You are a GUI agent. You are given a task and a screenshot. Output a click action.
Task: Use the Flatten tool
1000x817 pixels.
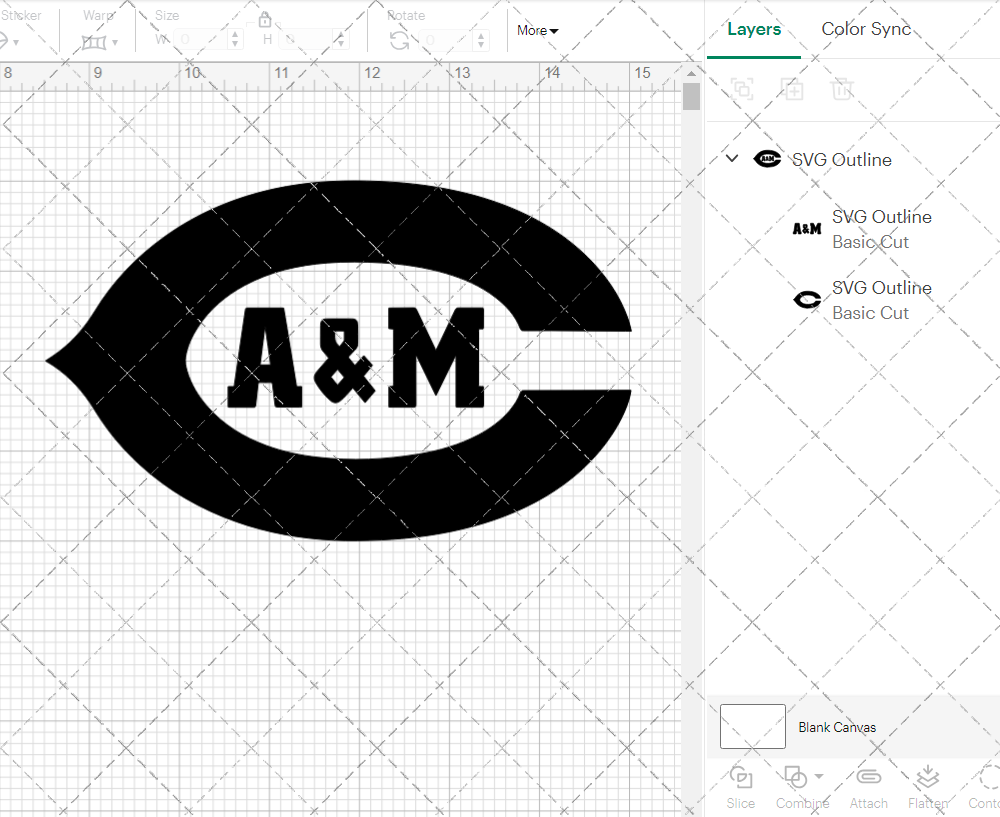pos(927,785)
